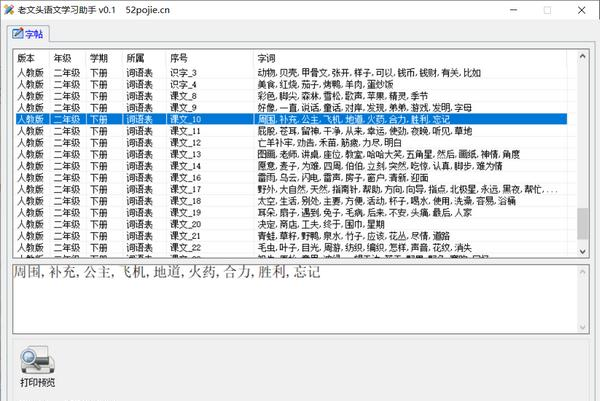This screenshot has width=600, height=401.
Task: Select the highlighted 课文_10 row
Action: click(x=291, y=119)
